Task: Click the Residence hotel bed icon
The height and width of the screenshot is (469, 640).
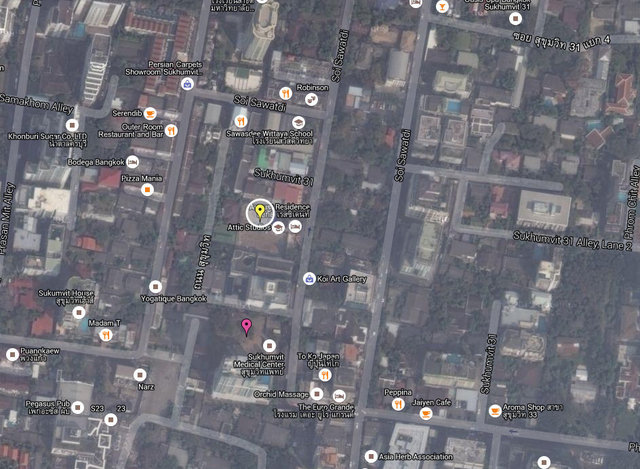Action: (x=295, y=226)
